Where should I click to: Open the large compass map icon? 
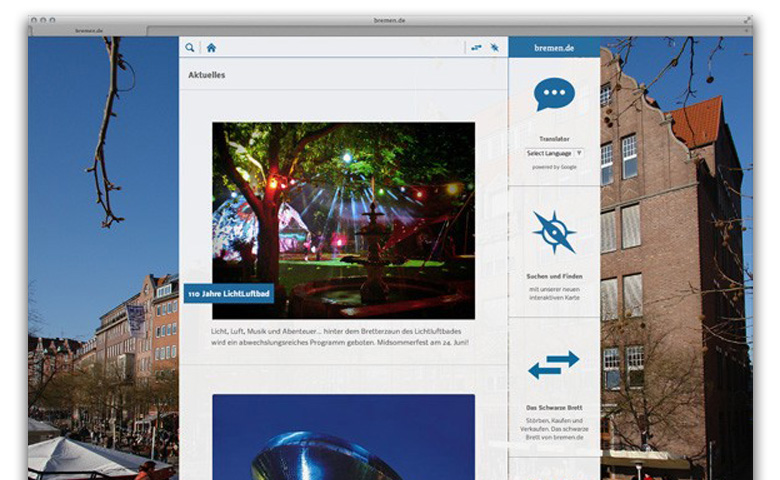(x=554, y=232)
